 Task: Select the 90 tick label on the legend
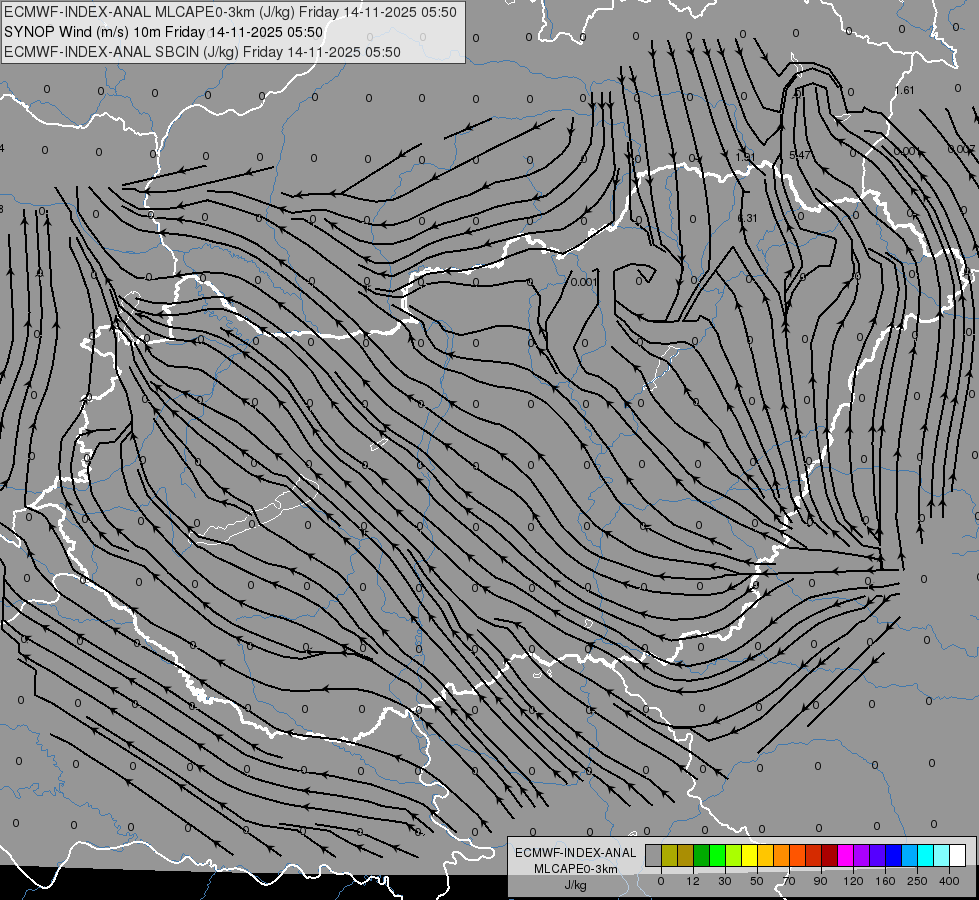click(820, 881)
